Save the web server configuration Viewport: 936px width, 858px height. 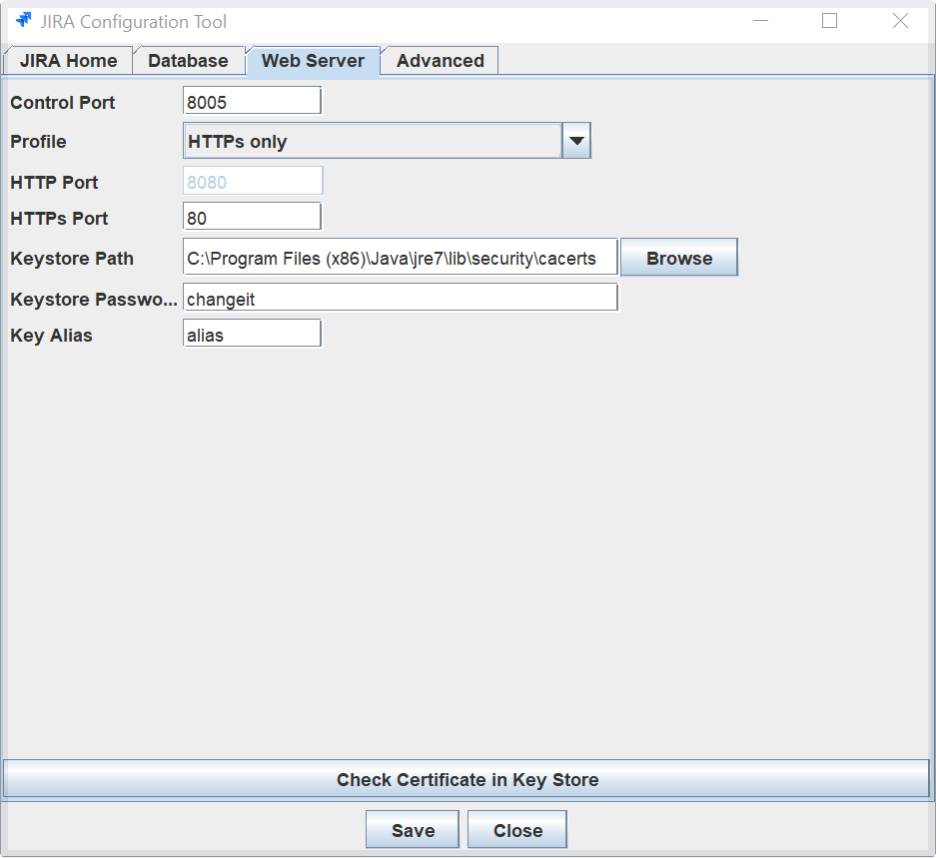pos(412,830)
